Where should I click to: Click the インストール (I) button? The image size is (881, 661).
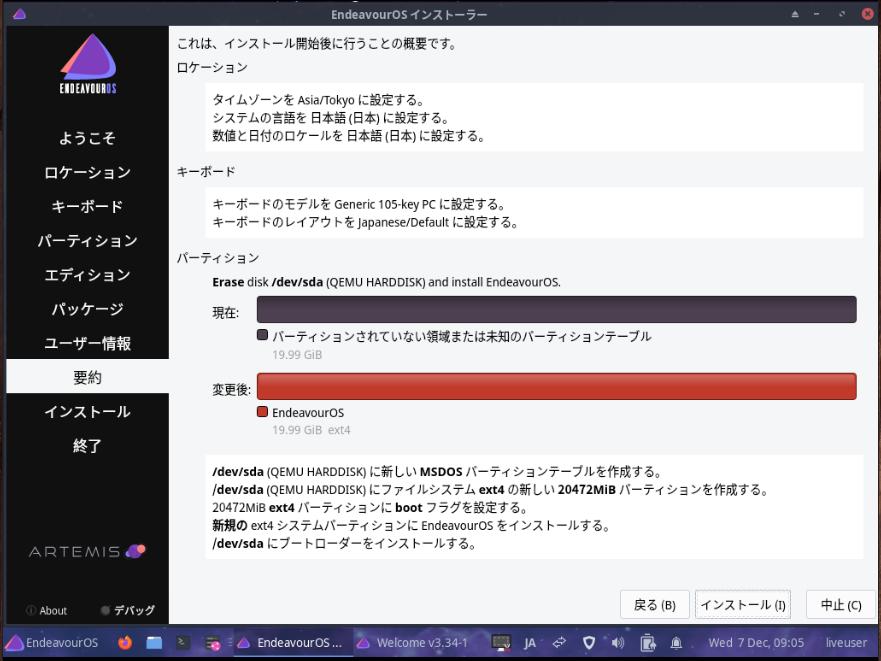742,605
